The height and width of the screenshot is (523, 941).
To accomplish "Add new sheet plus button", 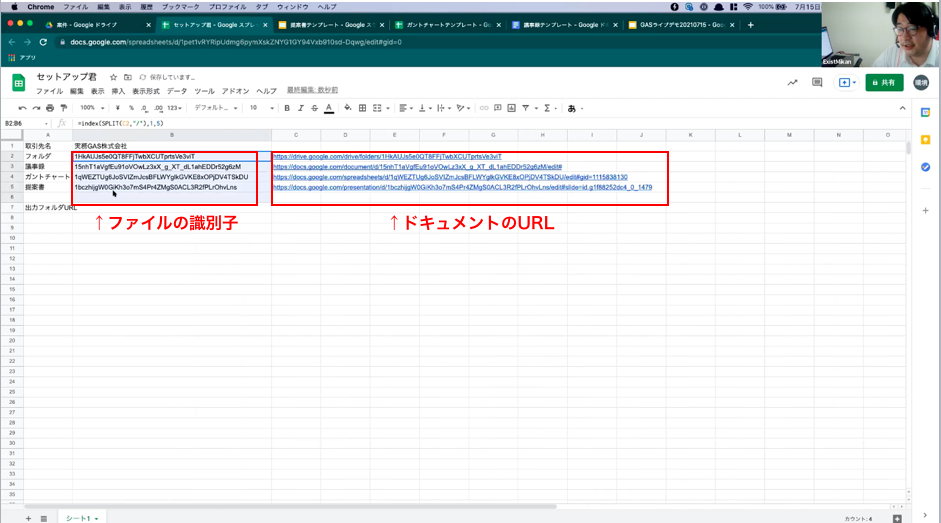I will point(28,518).
